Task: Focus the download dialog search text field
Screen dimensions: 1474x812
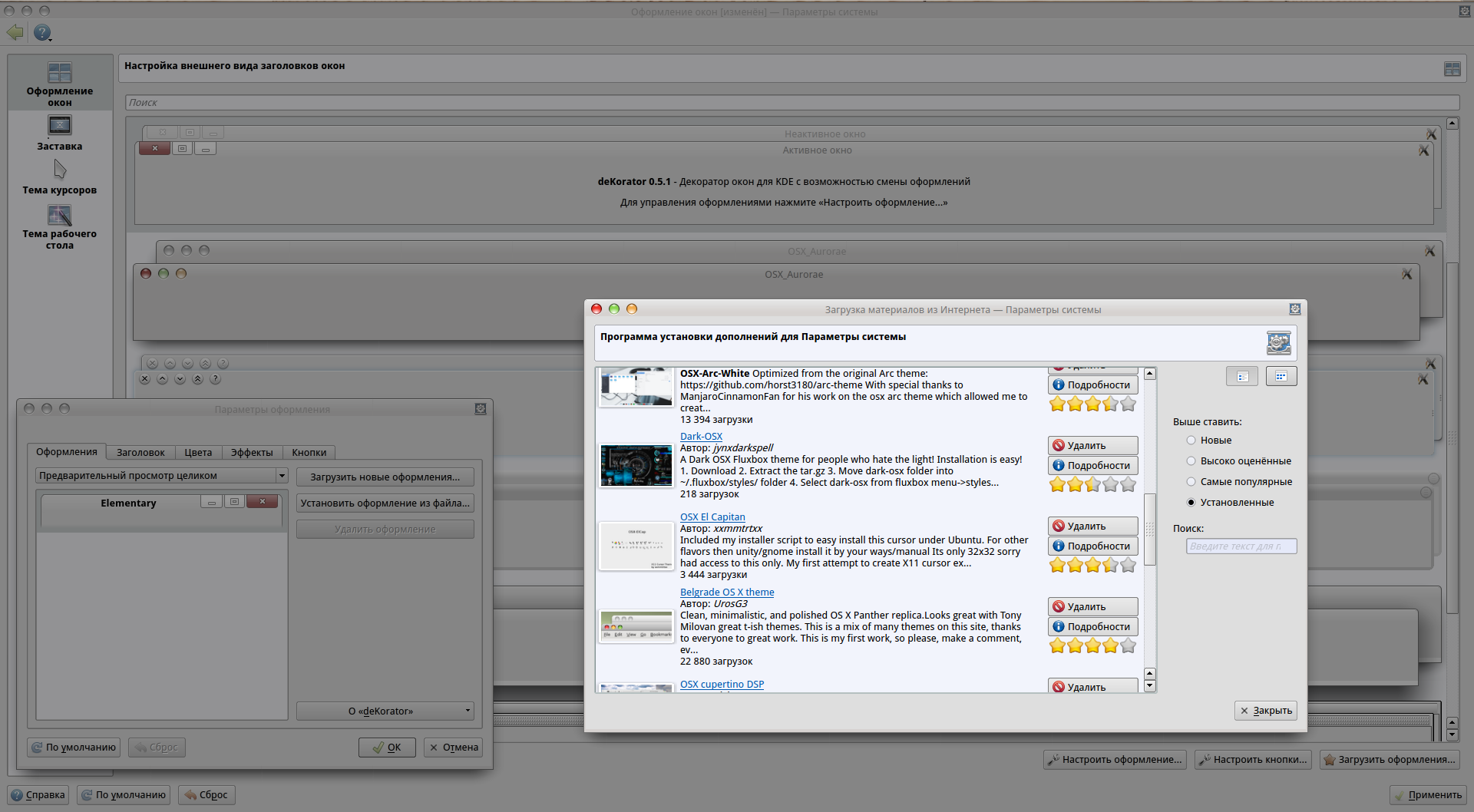Action: (x=1241, y=546)
